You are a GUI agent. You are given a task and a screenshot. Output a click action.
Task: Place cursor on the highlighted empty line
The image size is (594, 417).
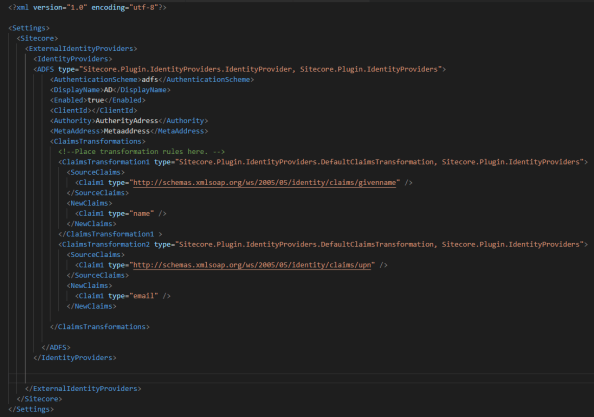tap(301, 378)
